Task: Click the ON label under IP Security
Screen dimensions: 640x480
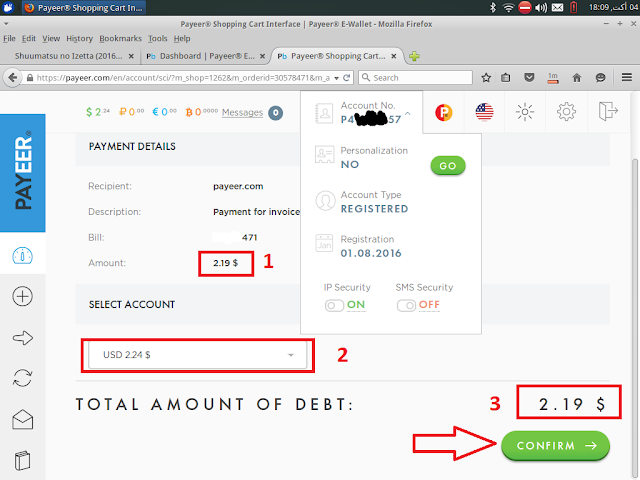Action: 356,305
